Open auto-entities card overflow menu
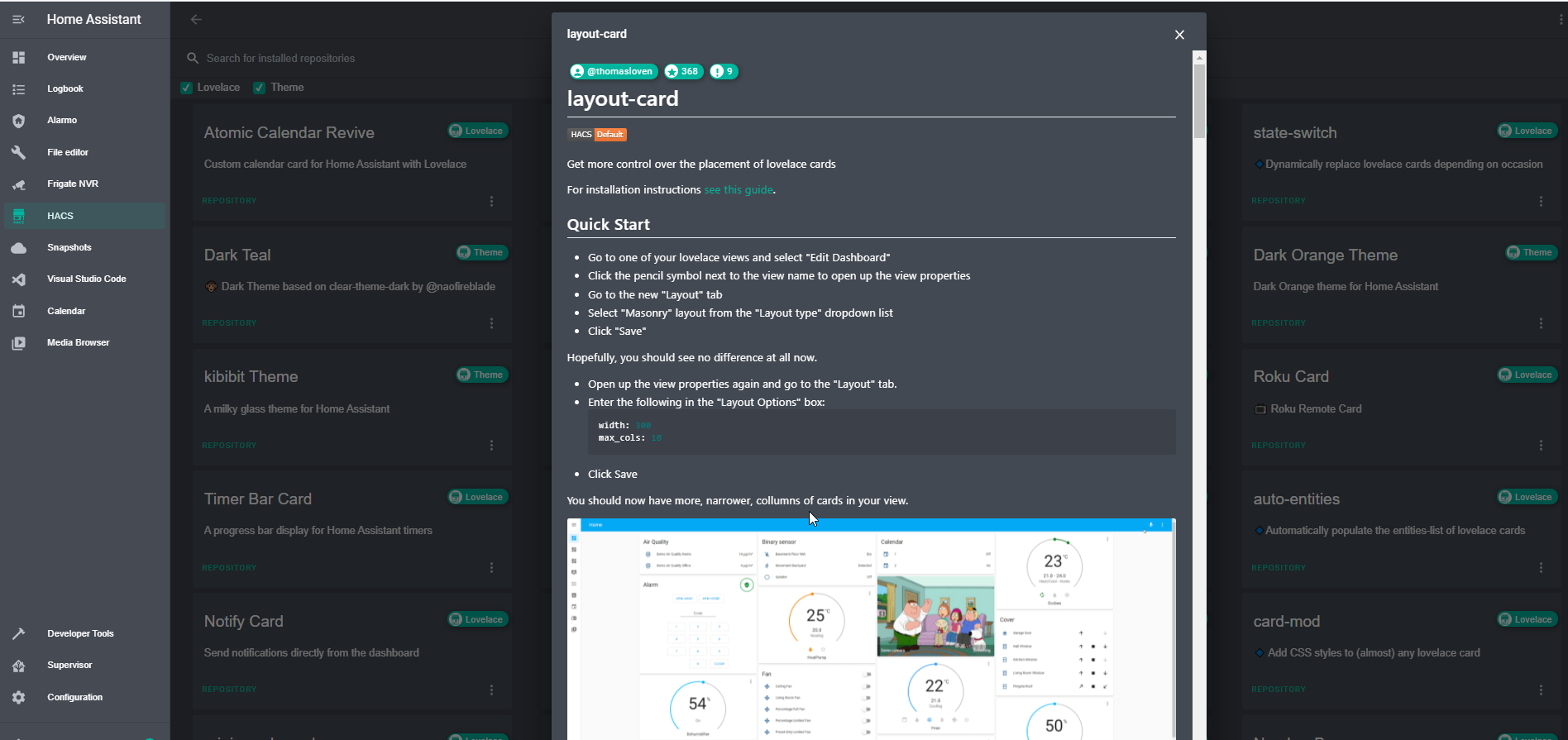Screen dimensions: 1568x740 [x=1541, y=567]
